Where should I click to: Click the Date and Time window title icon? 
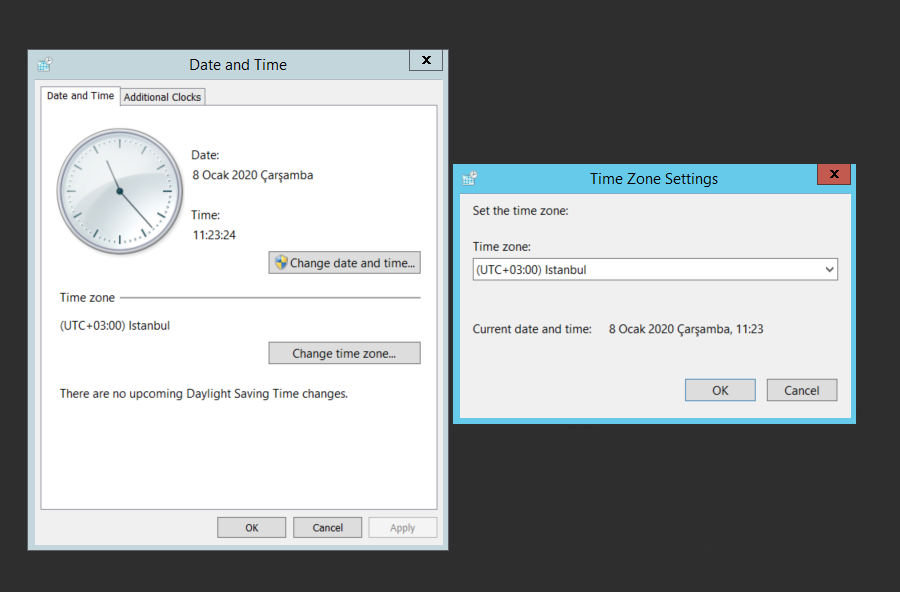pos(45,64)
